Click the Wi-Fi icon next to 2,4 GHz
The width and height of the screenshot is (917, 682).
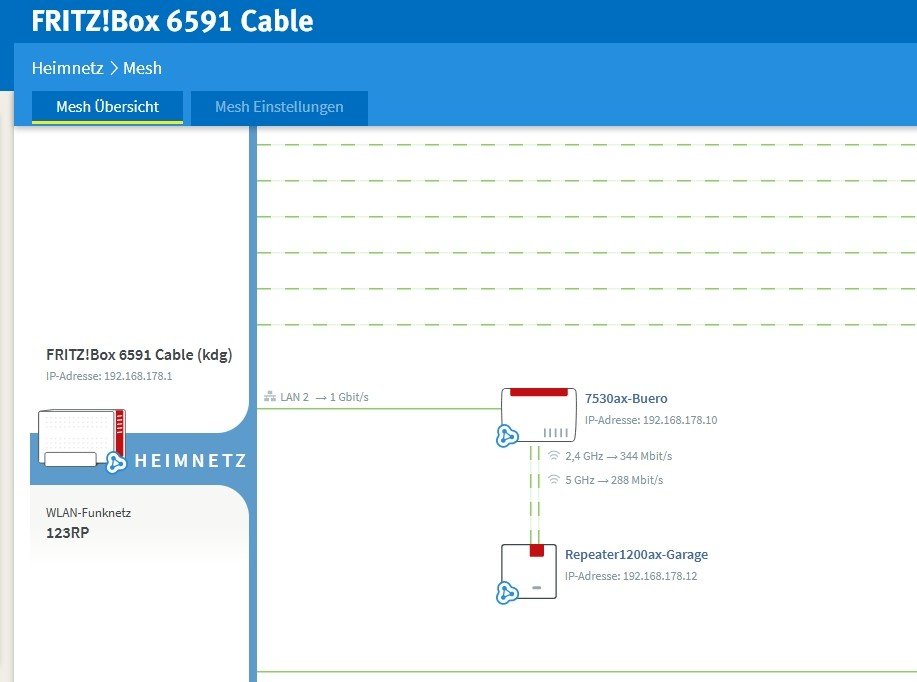tap(553, 455)
